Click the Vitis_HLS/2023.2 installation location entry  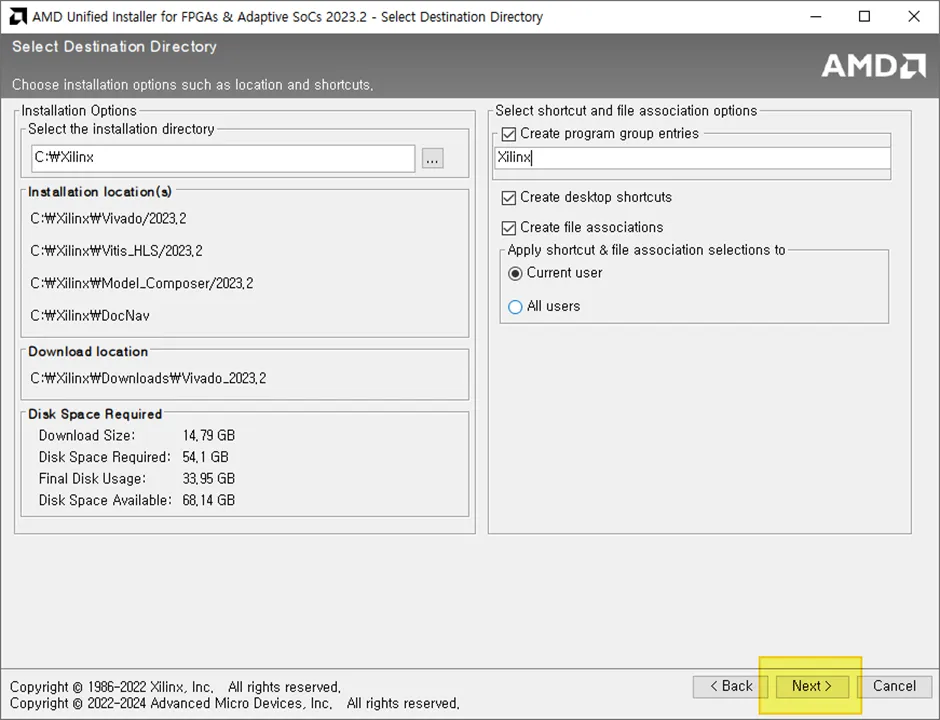(x=116, y=251)
